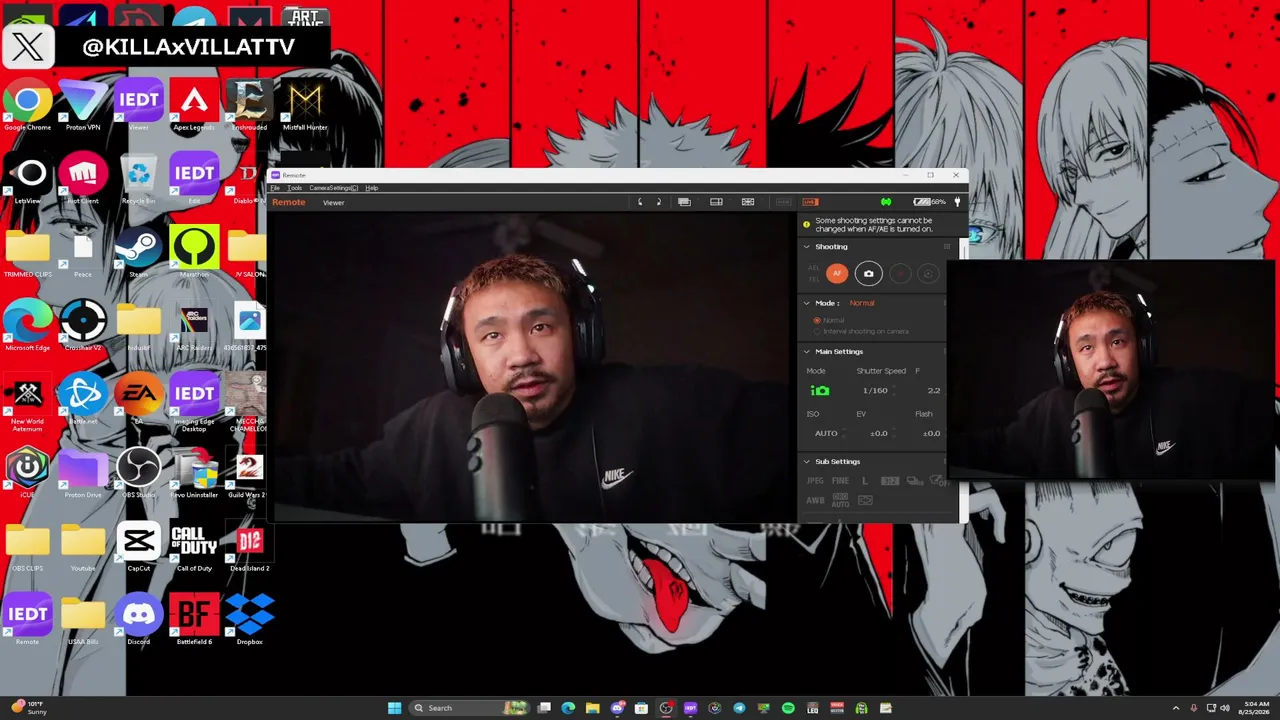Open the Tools menu in Remote
The height and width of the screenshot is (720, 1280).
pos(295,188)
